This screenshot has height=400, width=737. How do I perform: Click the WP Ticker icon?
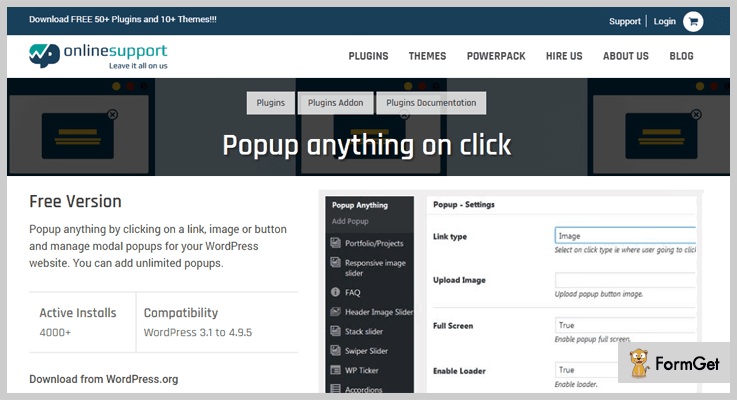tap(335, 370)
